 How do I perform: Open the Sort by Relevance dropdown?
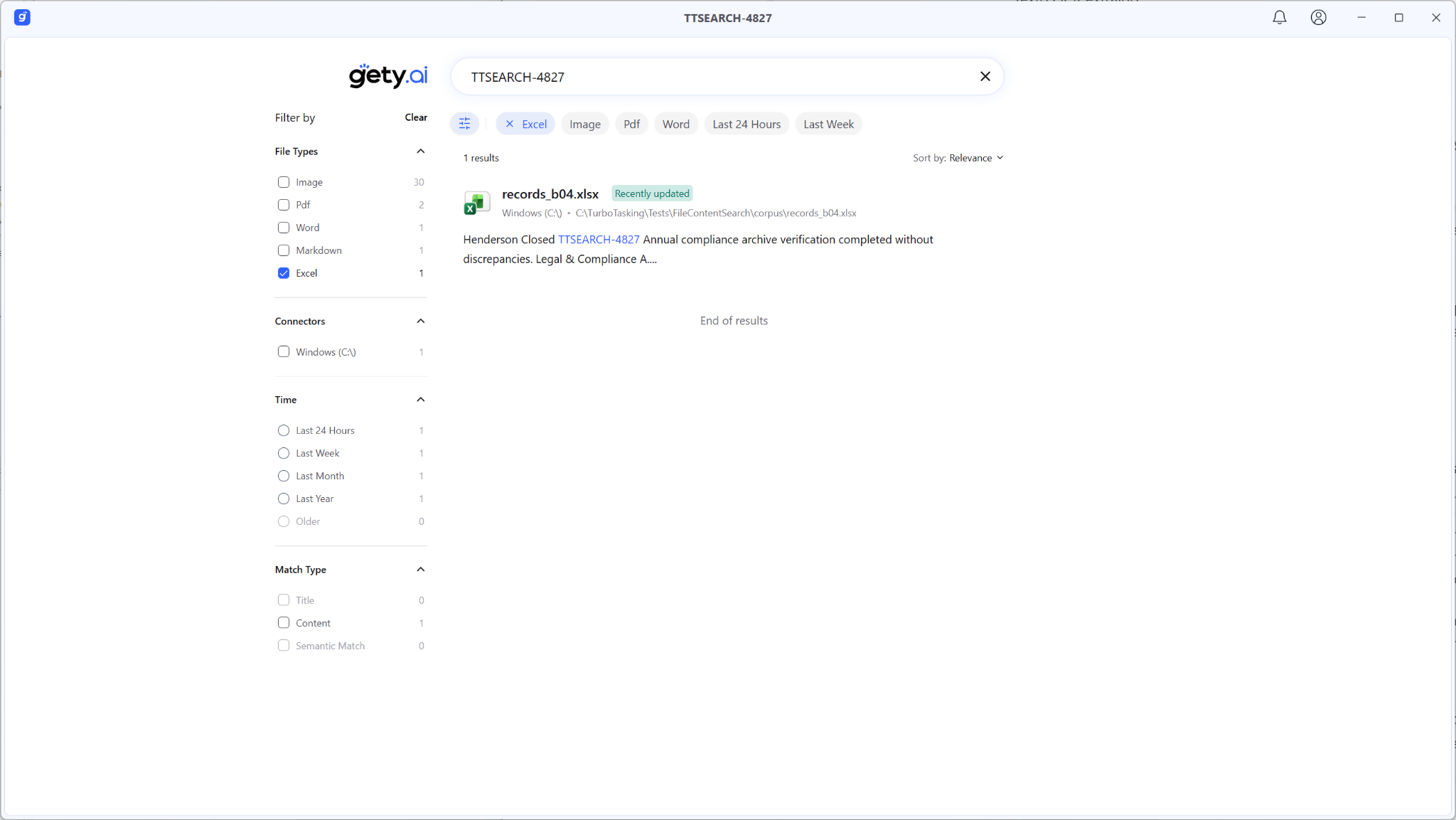pyautogui.click(x=958, y=158)
